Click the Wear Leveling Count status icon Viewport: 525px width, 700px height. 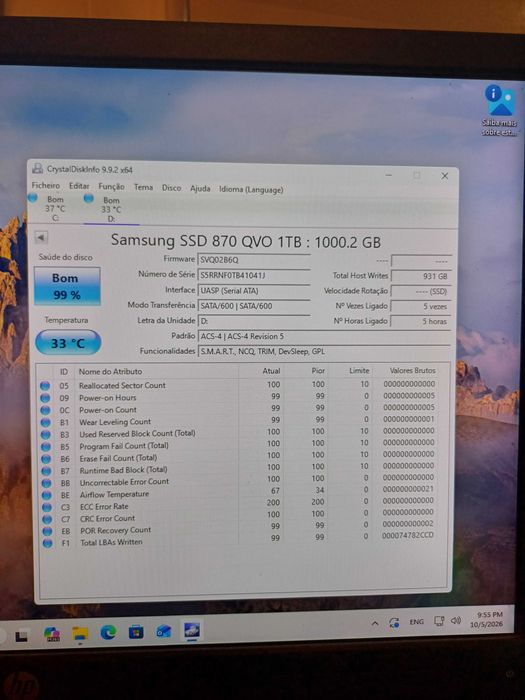[46, 422]
